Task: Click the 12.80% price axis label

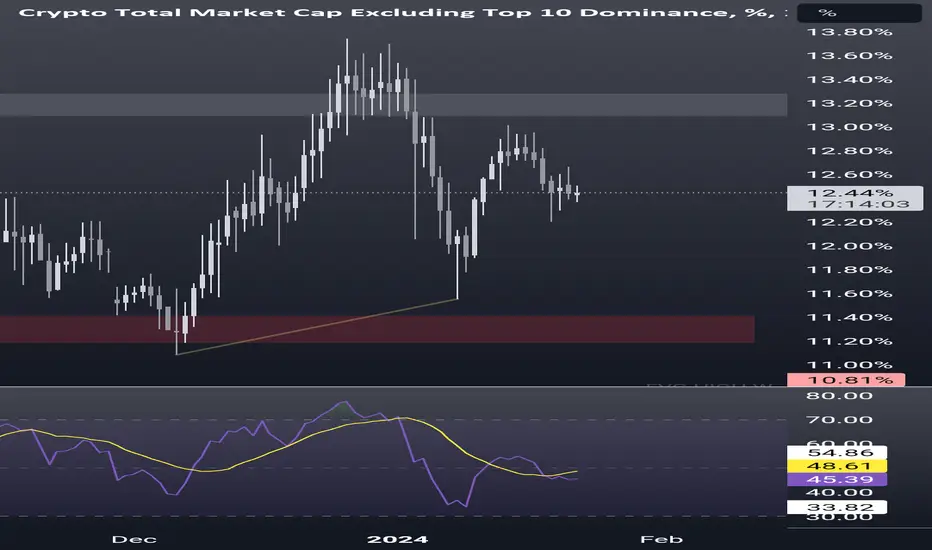Action: (849, 150)
